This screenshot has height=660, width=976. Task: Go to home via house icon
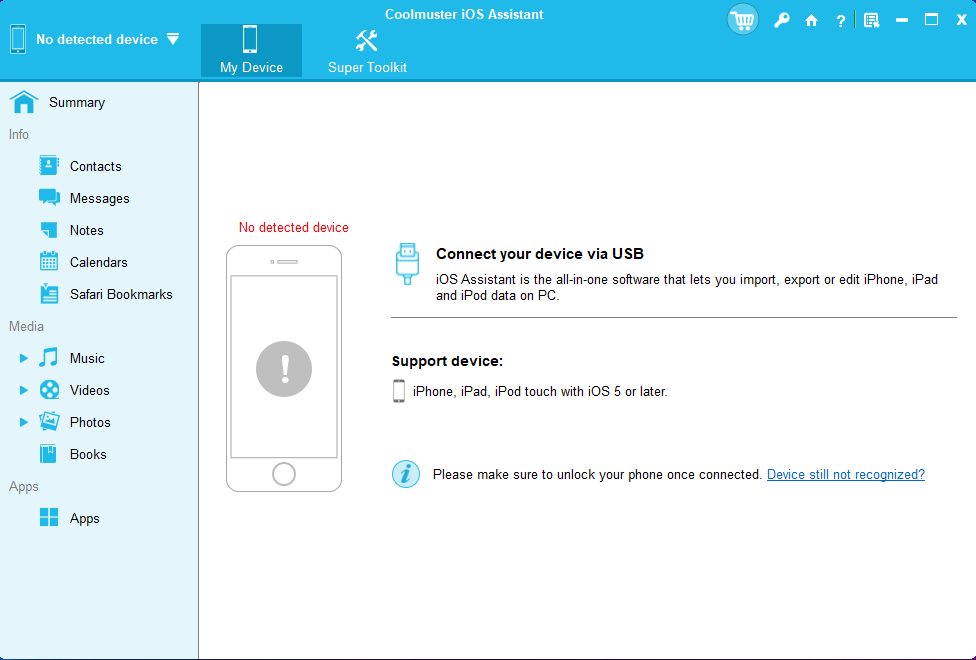point(811,21)
